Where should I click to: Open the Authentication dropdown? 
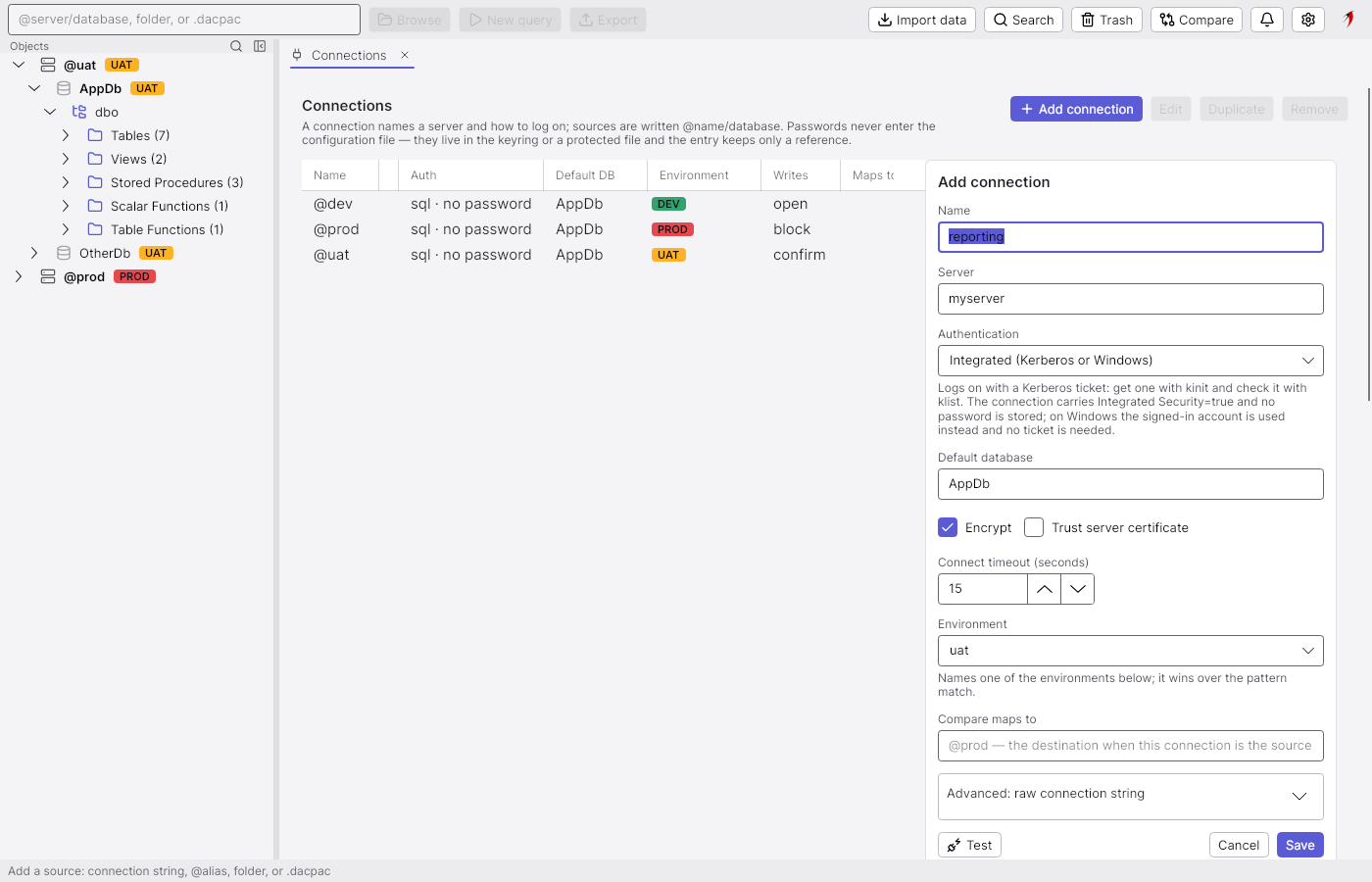click(x=1131, y=361)
